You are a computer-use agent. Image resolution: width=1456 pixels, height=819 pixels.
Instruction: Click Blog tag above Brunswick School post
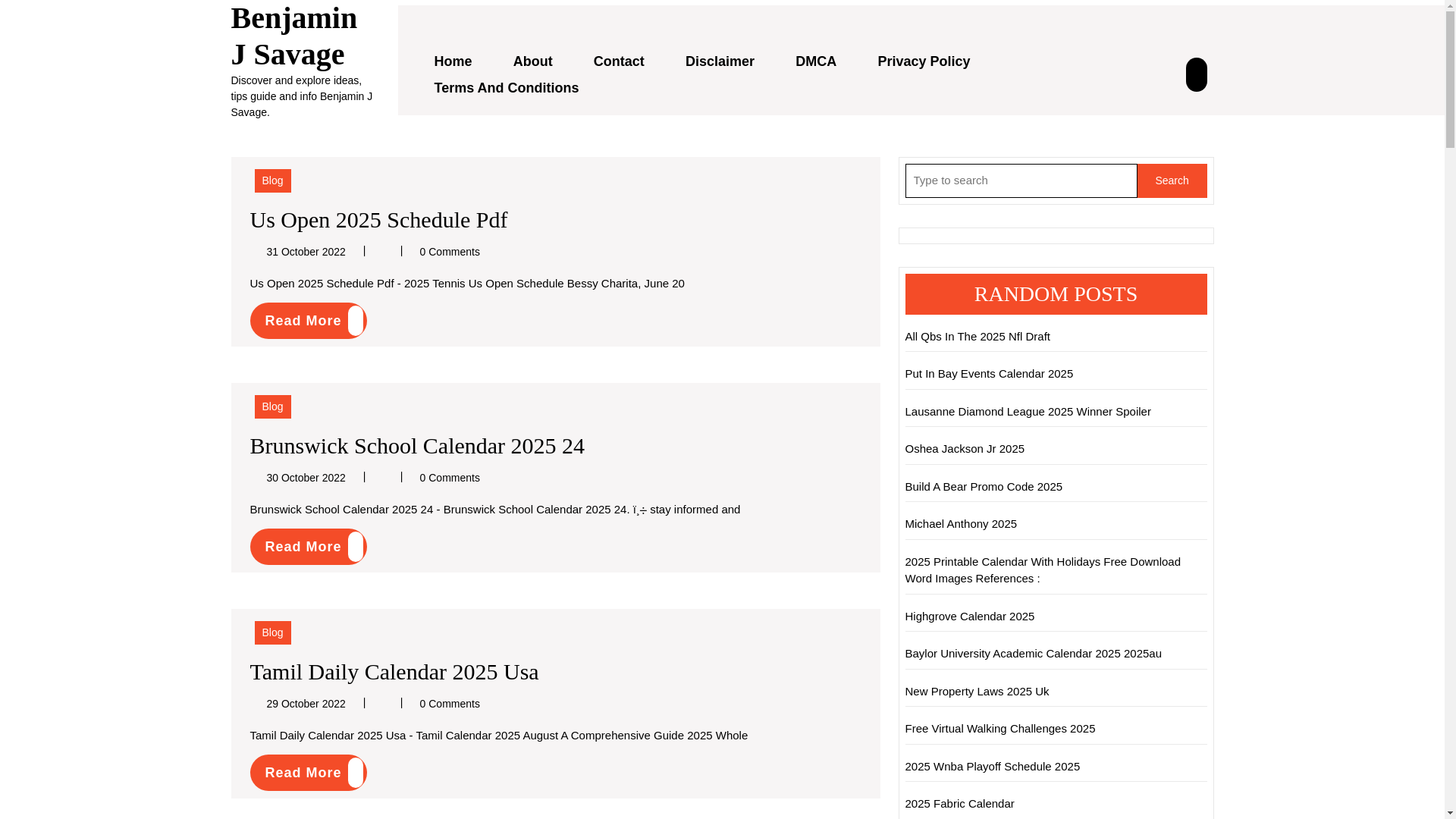coord(272,406)
